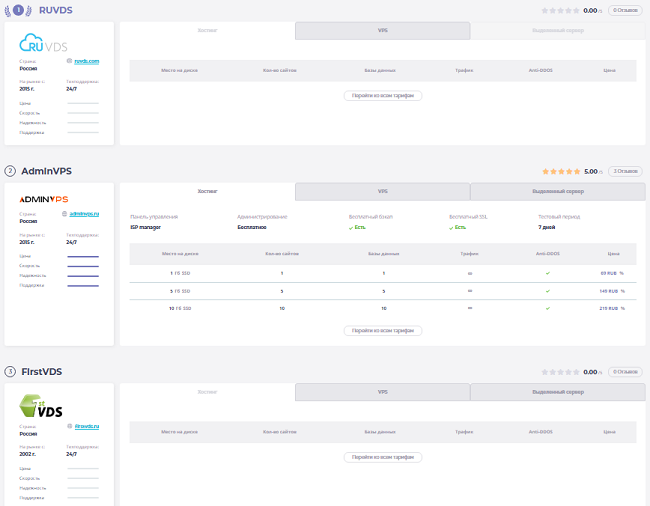
Task: Click the globe icon beside ruvds.com
Action: point(69,61)
